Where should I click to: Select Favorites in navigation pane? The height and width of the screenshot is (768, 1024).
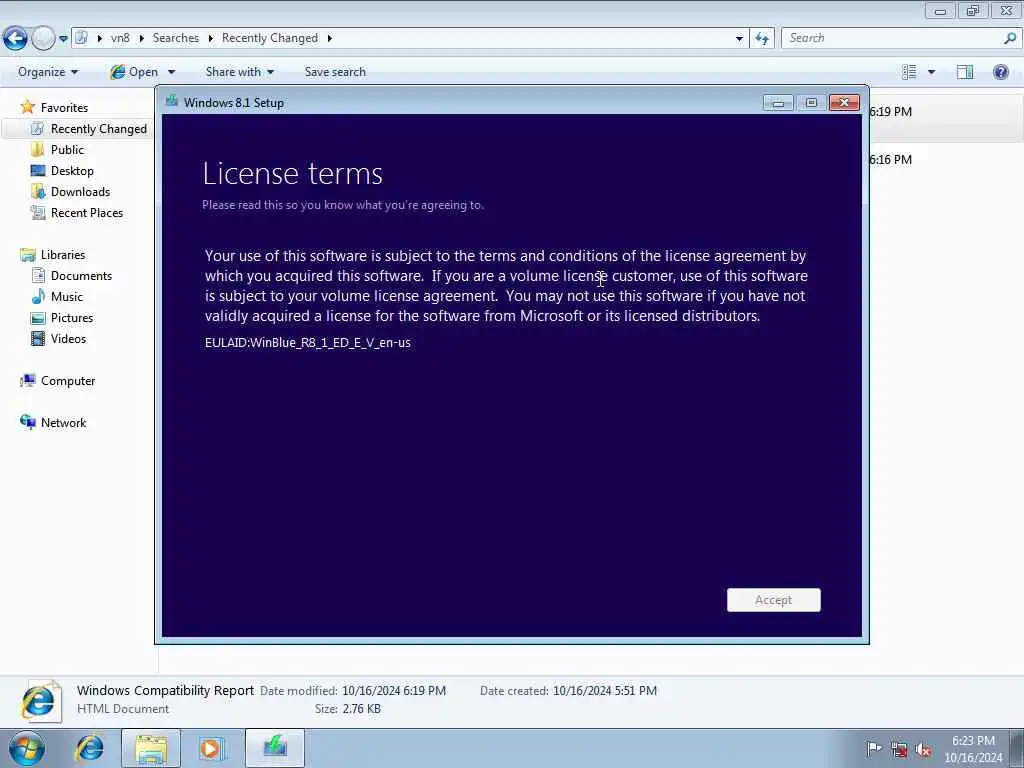[64, 107]
